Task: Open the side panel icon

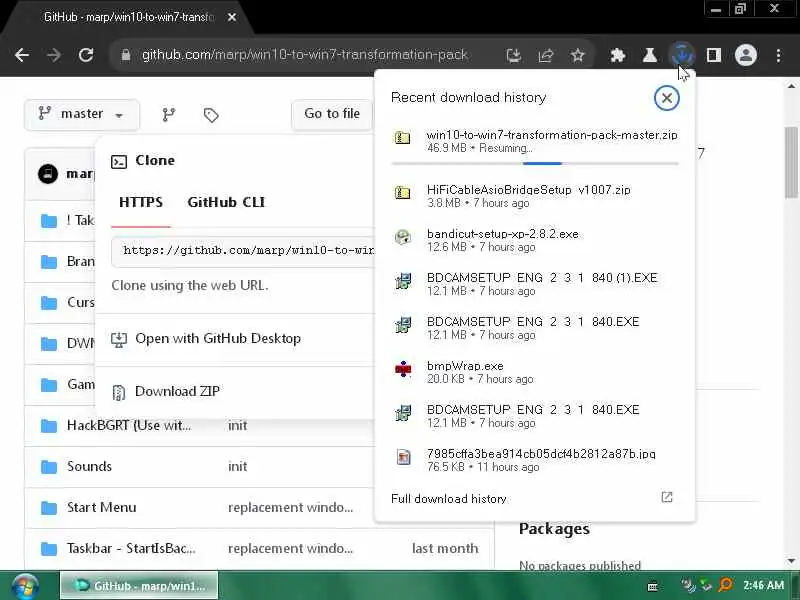Action: pyautogui.click(x=713, y=55)
